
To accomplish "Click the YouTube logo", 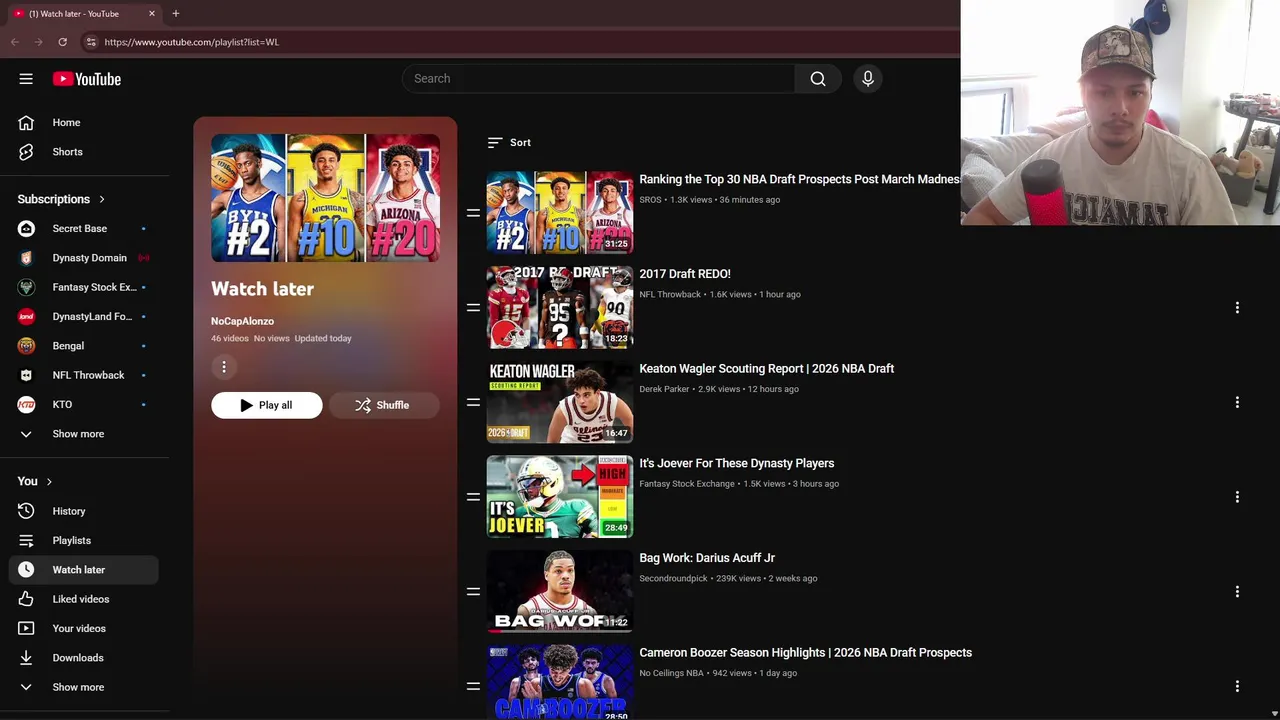I will [x=87, y=79].
